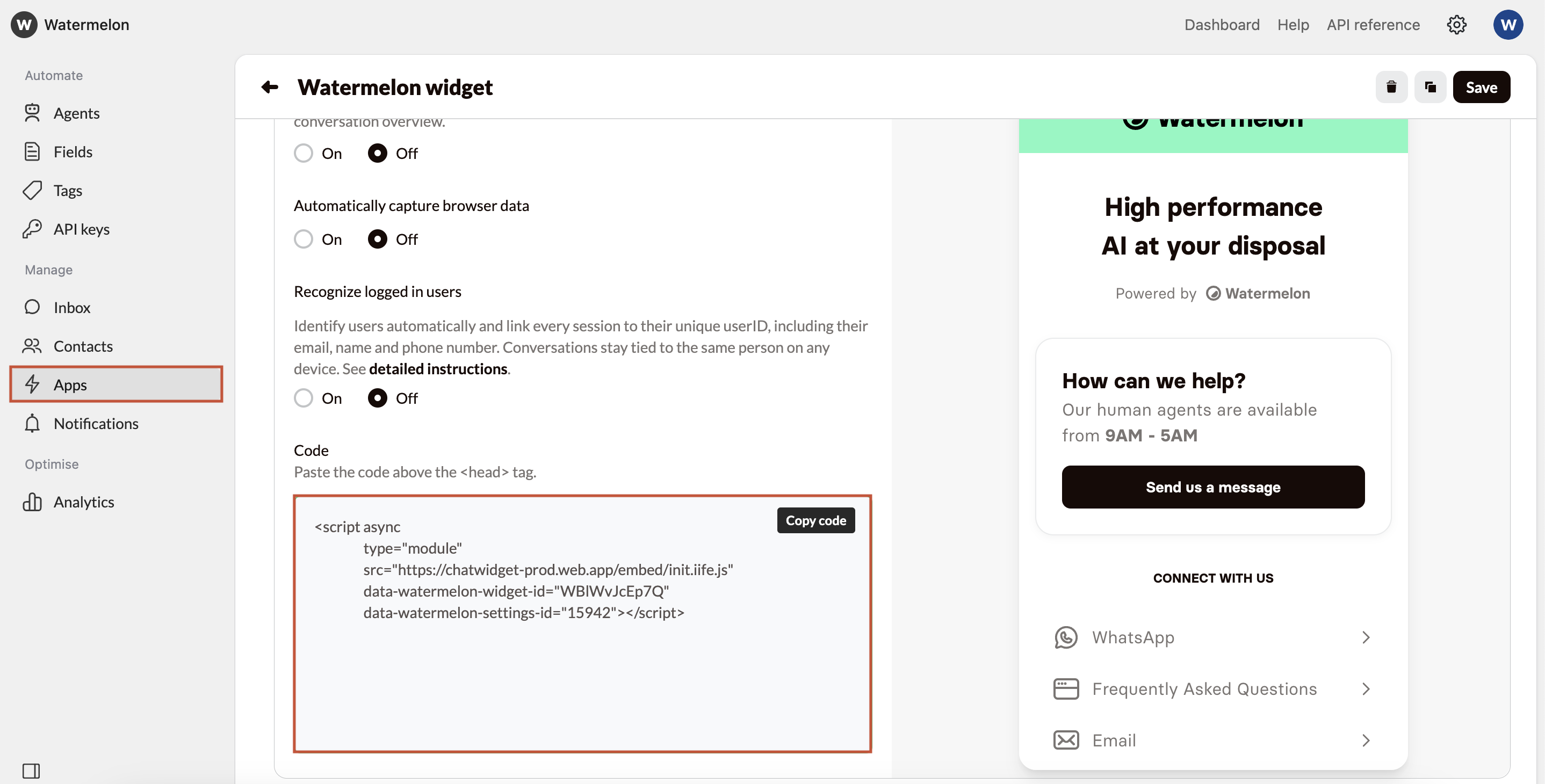Open the Contacts section
This screenshot has width=1545, height=784.
pyautogui.click(x=83, y=346)
